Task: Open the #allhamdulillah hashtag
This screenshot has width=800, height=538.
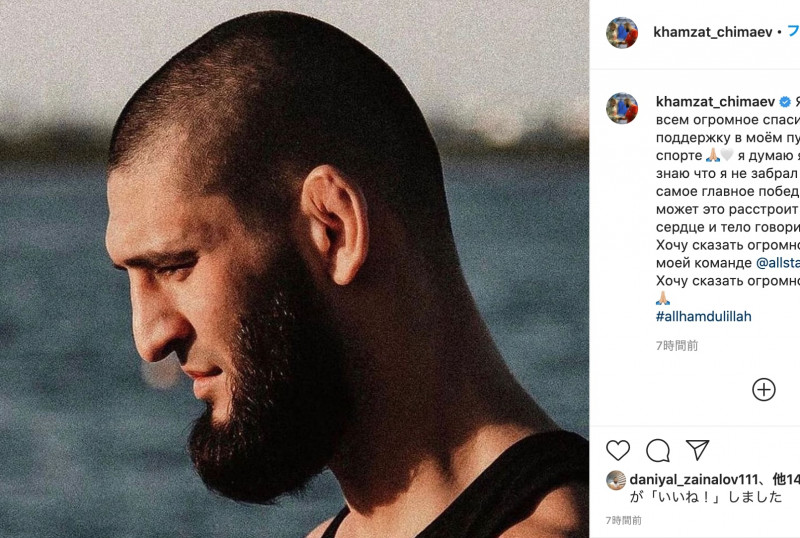Action: (703, 316)
